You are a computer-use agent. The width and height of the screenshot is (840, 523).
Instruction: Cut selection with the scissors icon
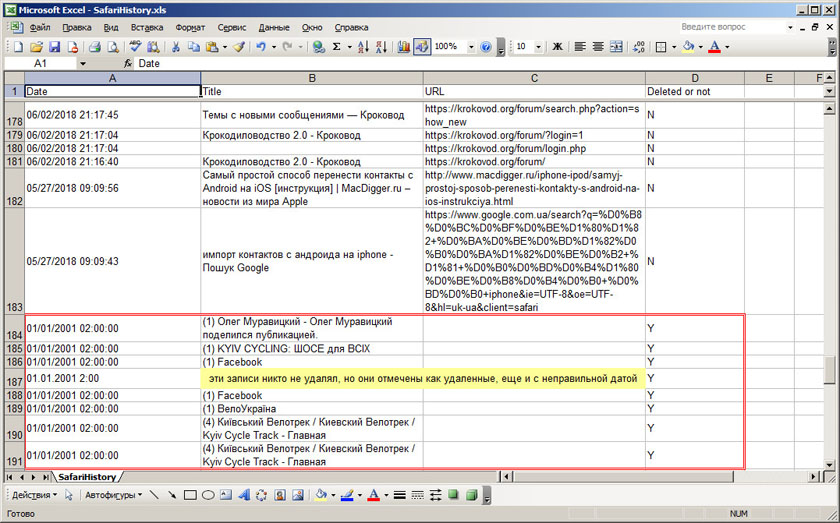(175, 47)
